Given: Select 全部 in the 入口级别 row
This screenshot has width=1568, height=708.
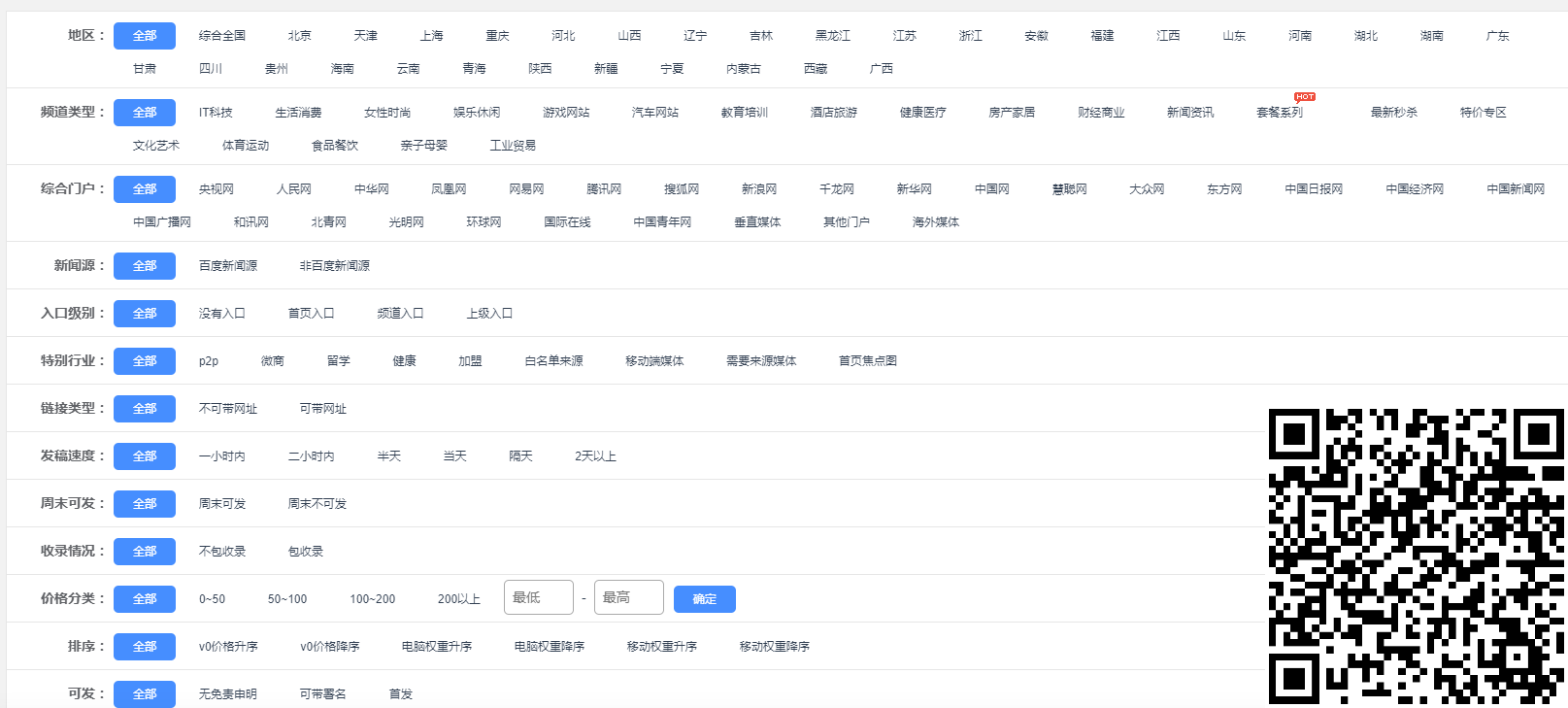Looking at the screenshot, I should point(145,314).
